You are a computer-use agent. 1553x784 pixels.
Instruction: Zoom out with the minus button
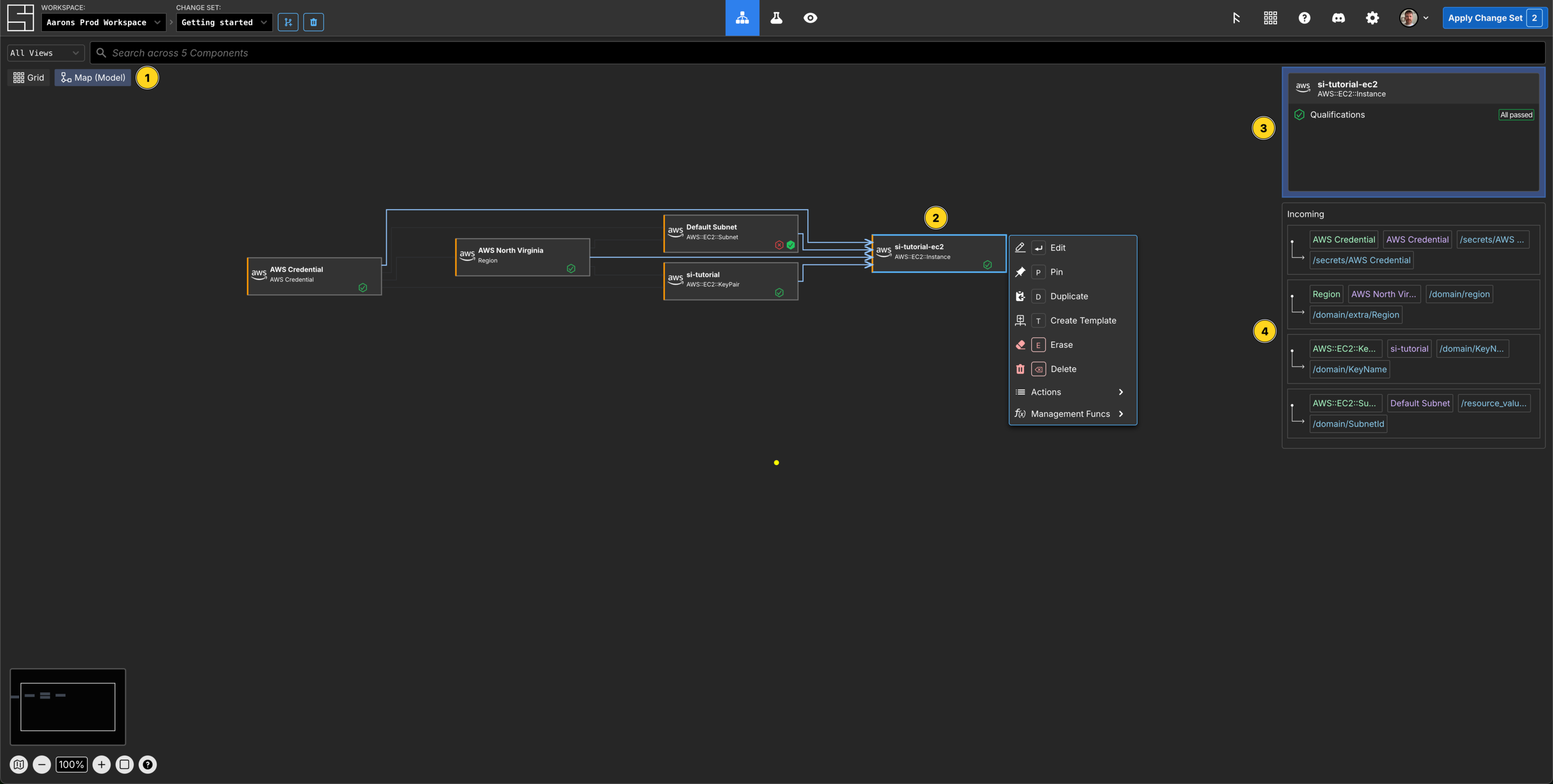pos(42,764)
